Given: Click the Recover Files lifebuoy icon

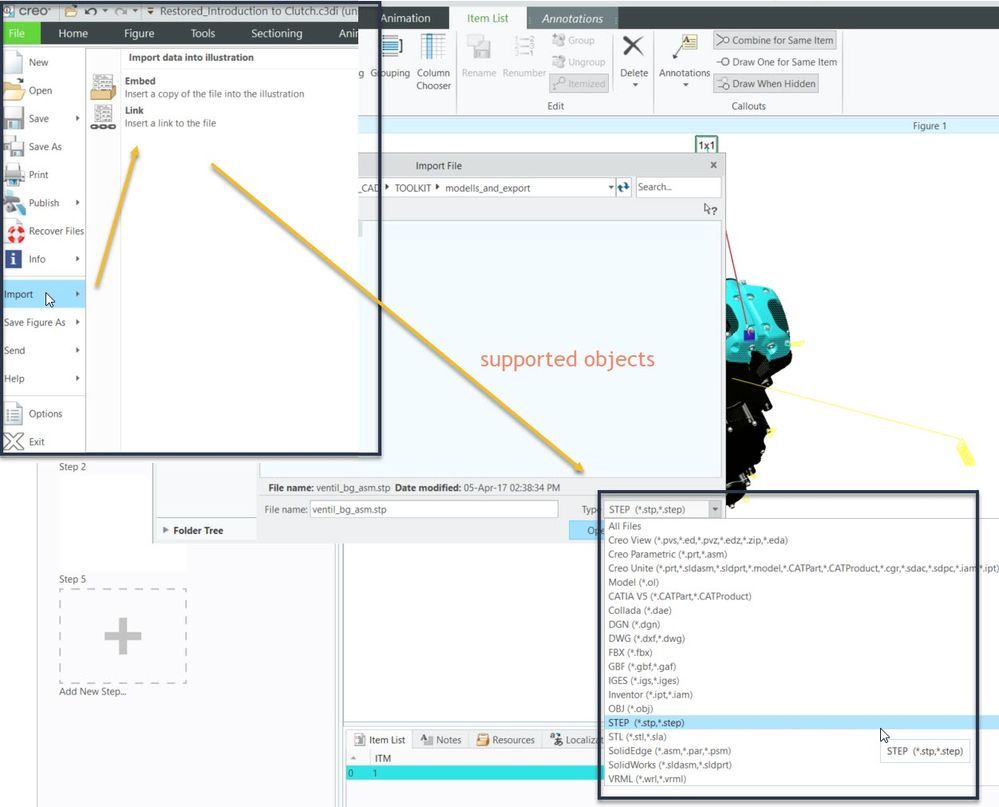Looking at the screenshot, I should [15, 231].
